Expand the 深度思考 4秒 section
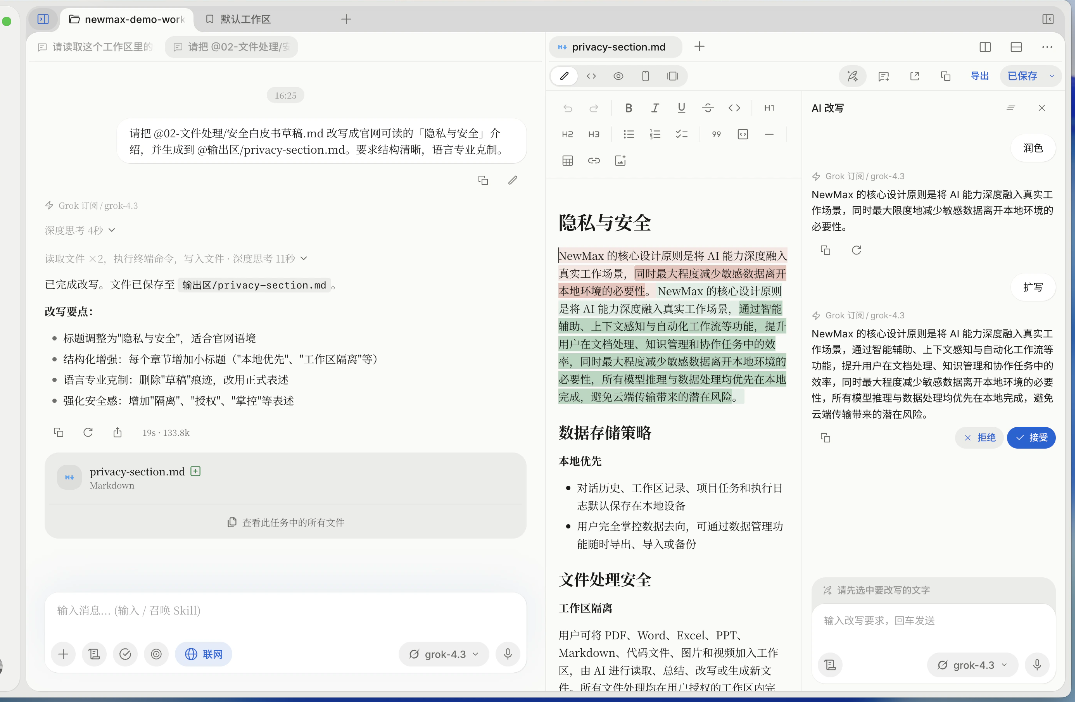This screenshot has height=702, width=1075. tap(80, 230)
